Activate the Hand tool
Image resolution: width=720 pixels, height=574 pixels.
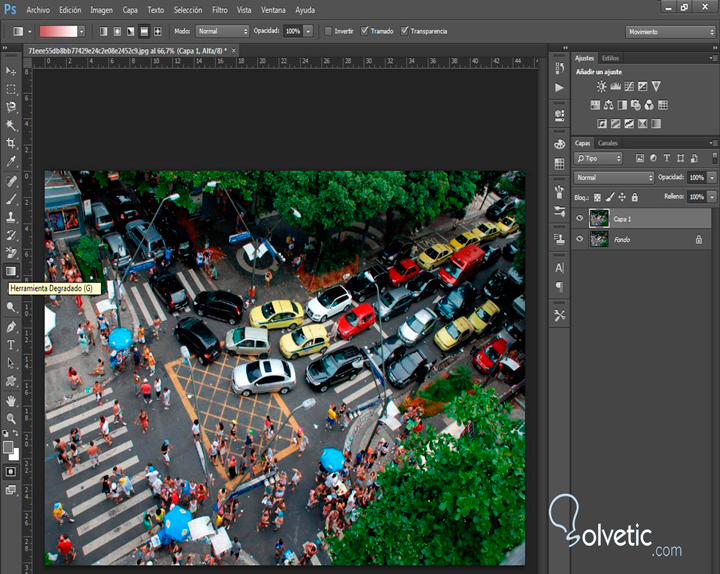[x=11, y=401]
